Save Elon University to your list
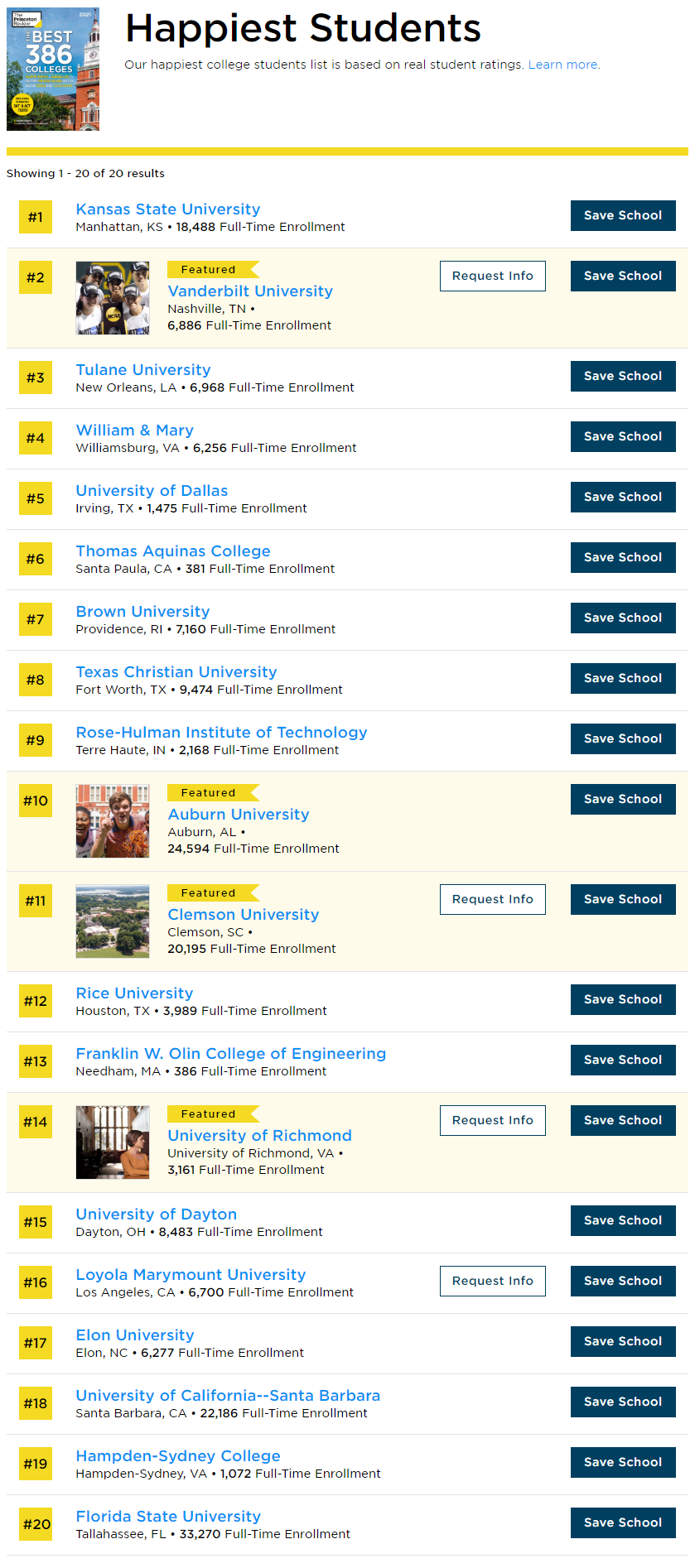695x1568 pixels. pyautogui.click(x=623, y=1341)
